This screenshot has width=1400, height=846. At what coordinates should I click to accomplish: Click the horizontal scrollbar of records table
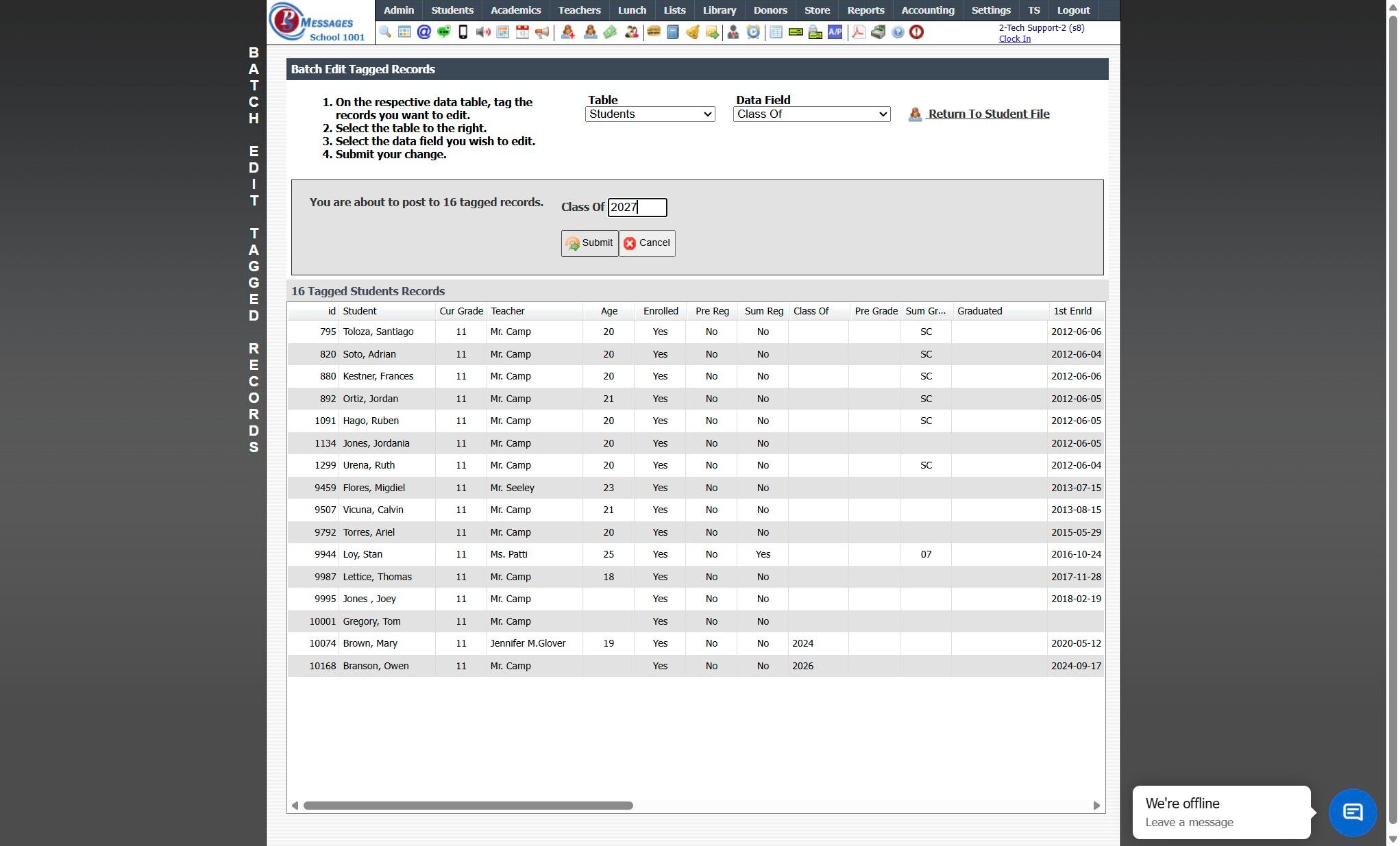(x=468, y=806)
